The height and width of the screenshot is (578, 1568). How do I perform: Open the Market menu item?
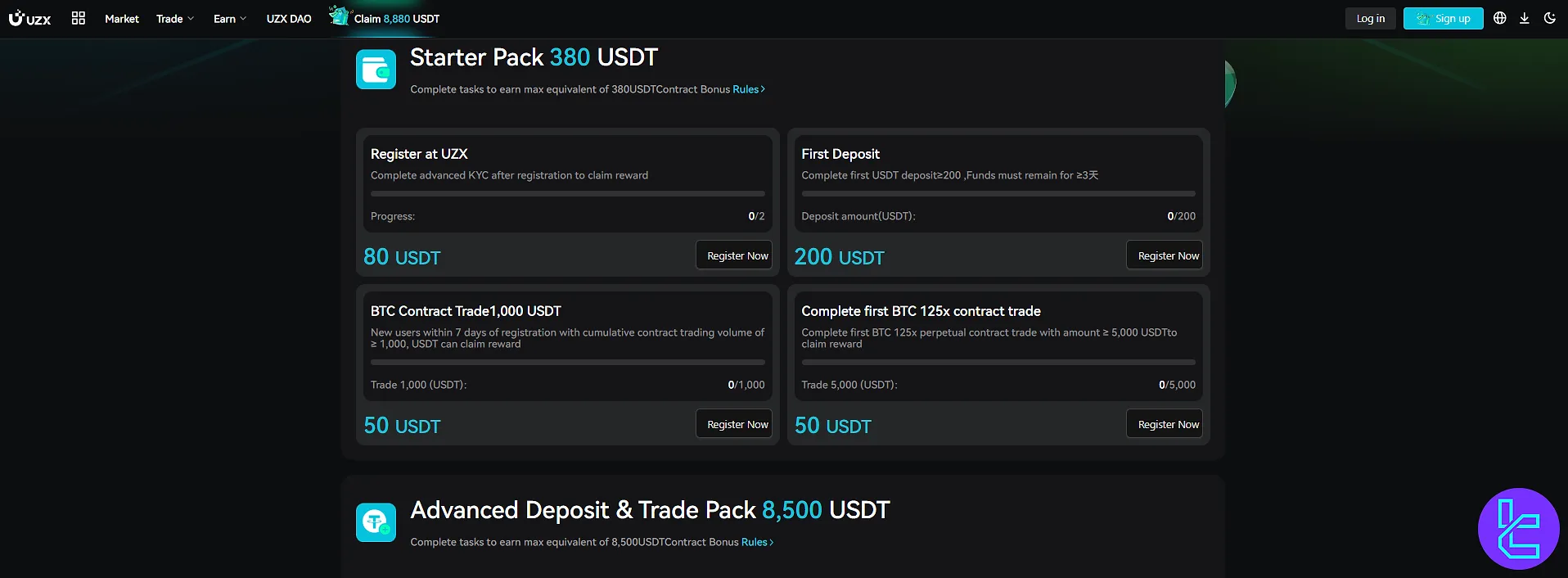(x=122, y=19)
